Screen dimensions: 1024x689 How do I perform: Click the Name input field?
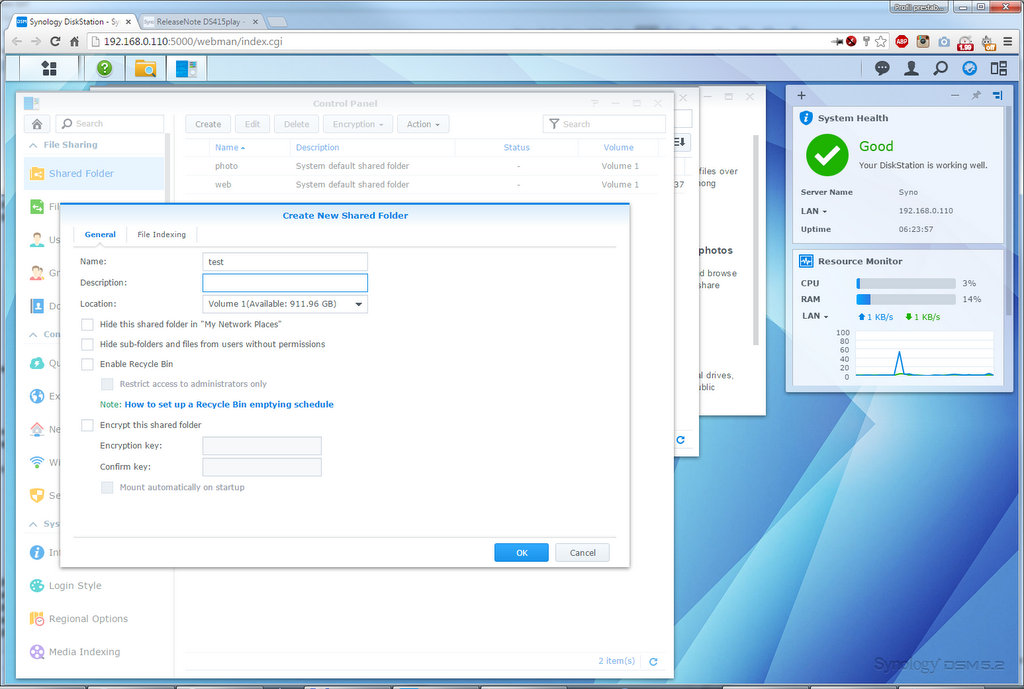point(285,262)
